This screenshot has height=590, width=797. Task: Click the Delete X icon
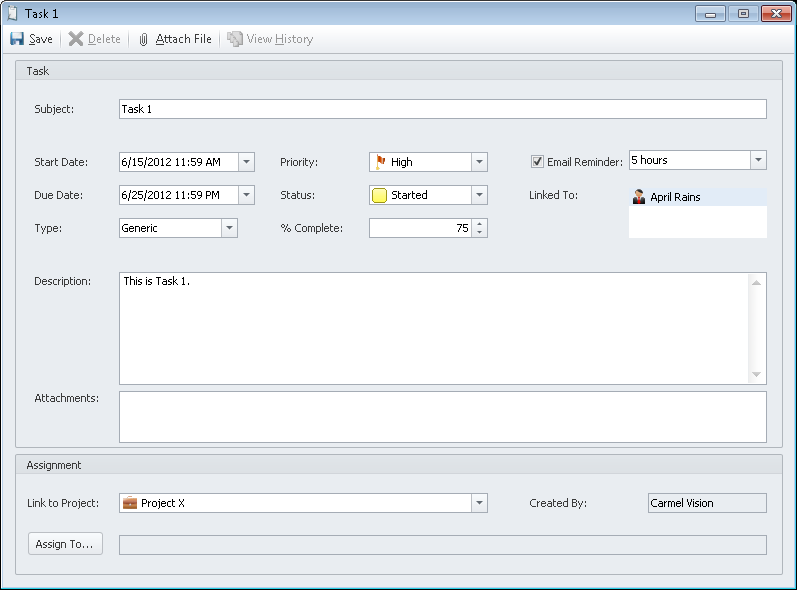click(76, 39)
